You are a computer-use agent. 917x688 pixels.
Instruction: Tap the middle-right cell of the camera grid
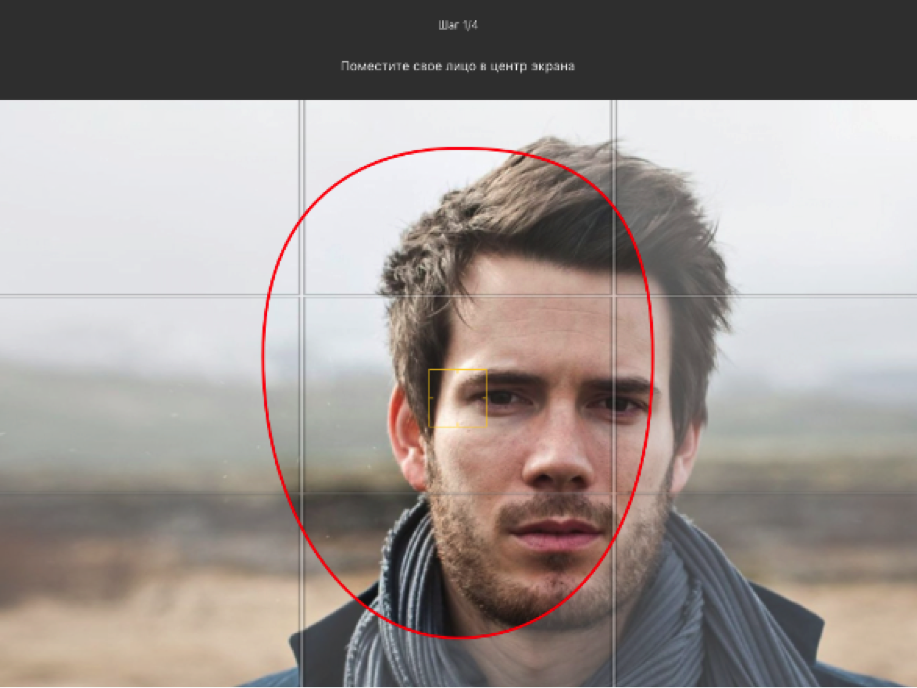click(765, 393)
